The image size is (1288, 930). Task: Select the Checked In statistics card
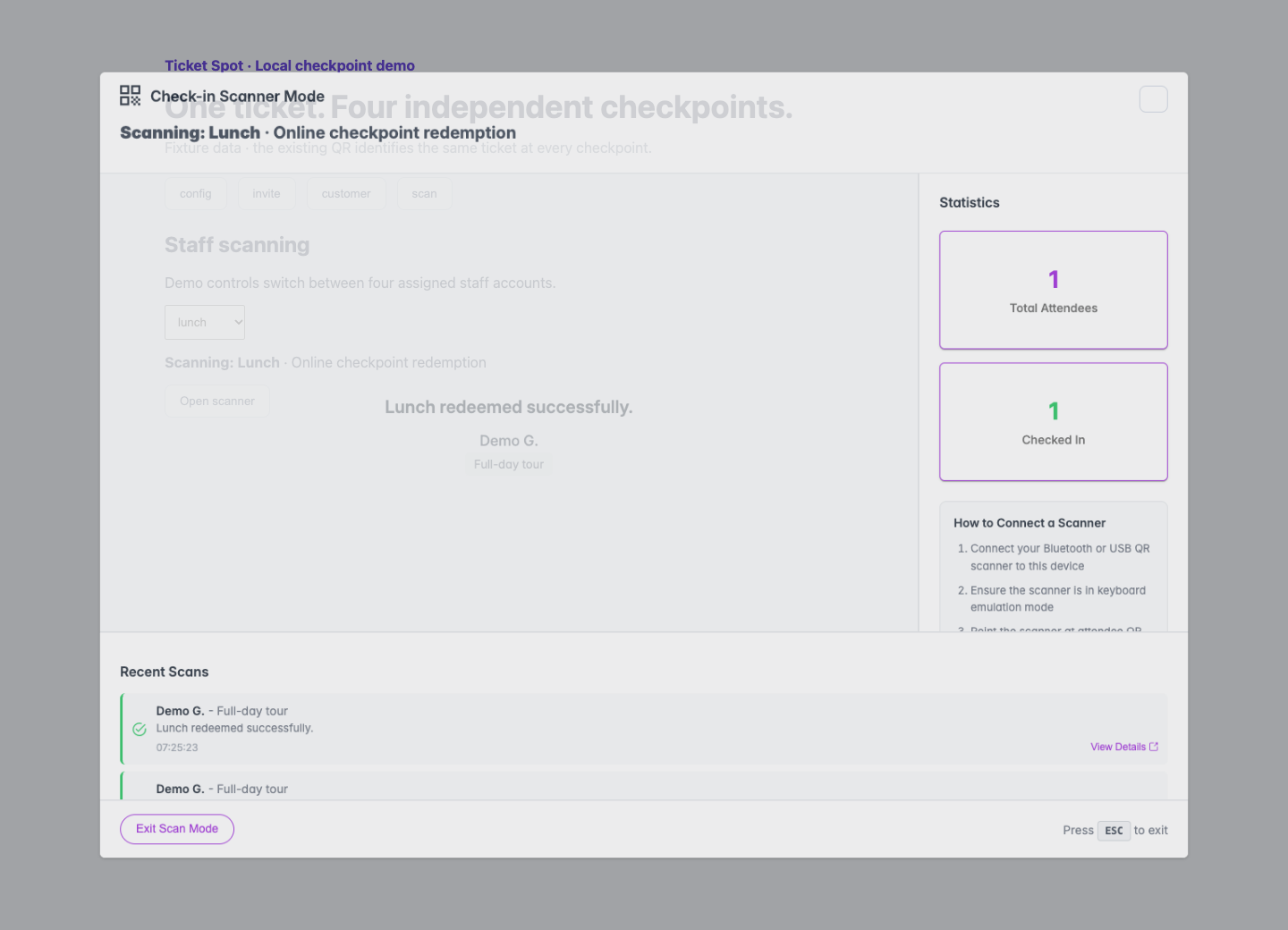[x=1054, y=422]
